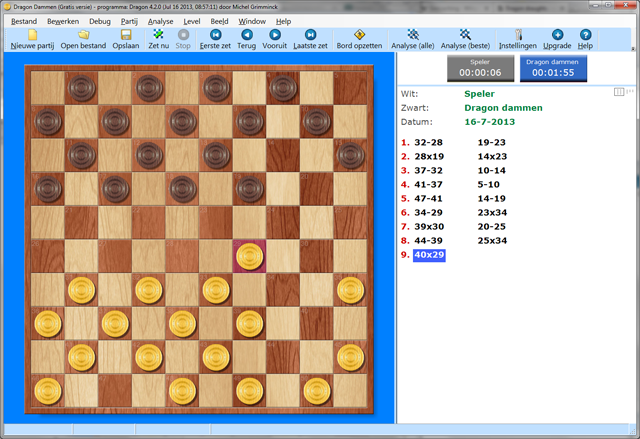The height and width of the screenshot is (439, 640).
Task: Open the Beeld menu
Action: click(219, 21)
